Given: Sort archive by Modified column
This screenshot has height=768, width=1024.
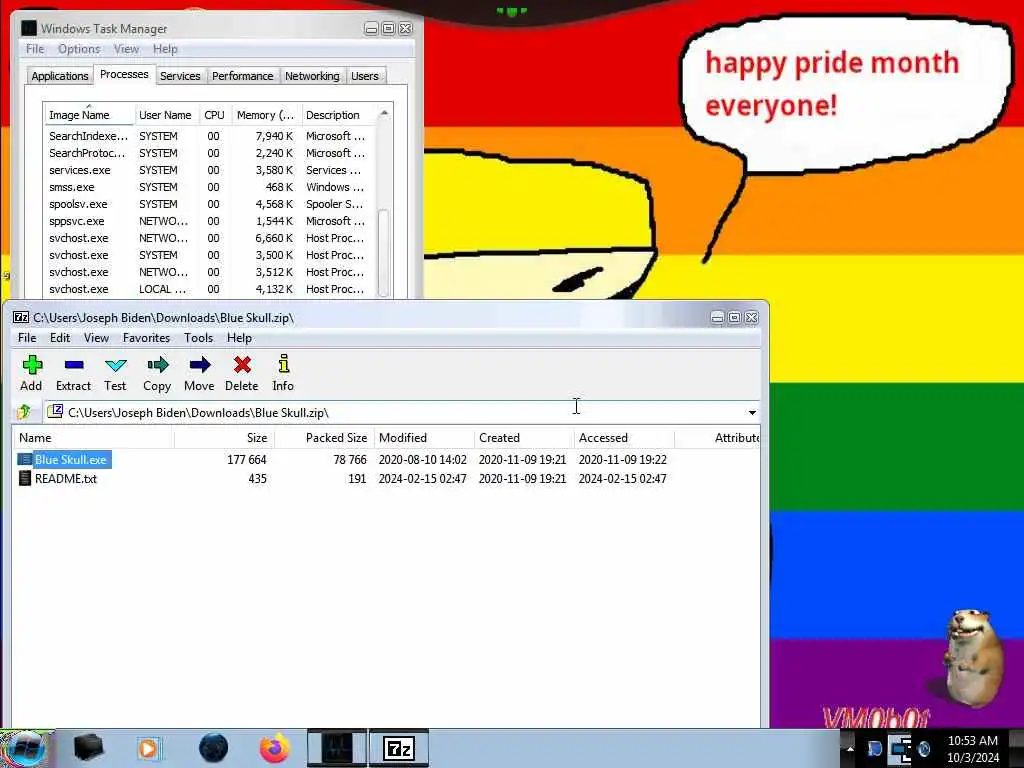Looking at the screenshot, I should (424, 438).
